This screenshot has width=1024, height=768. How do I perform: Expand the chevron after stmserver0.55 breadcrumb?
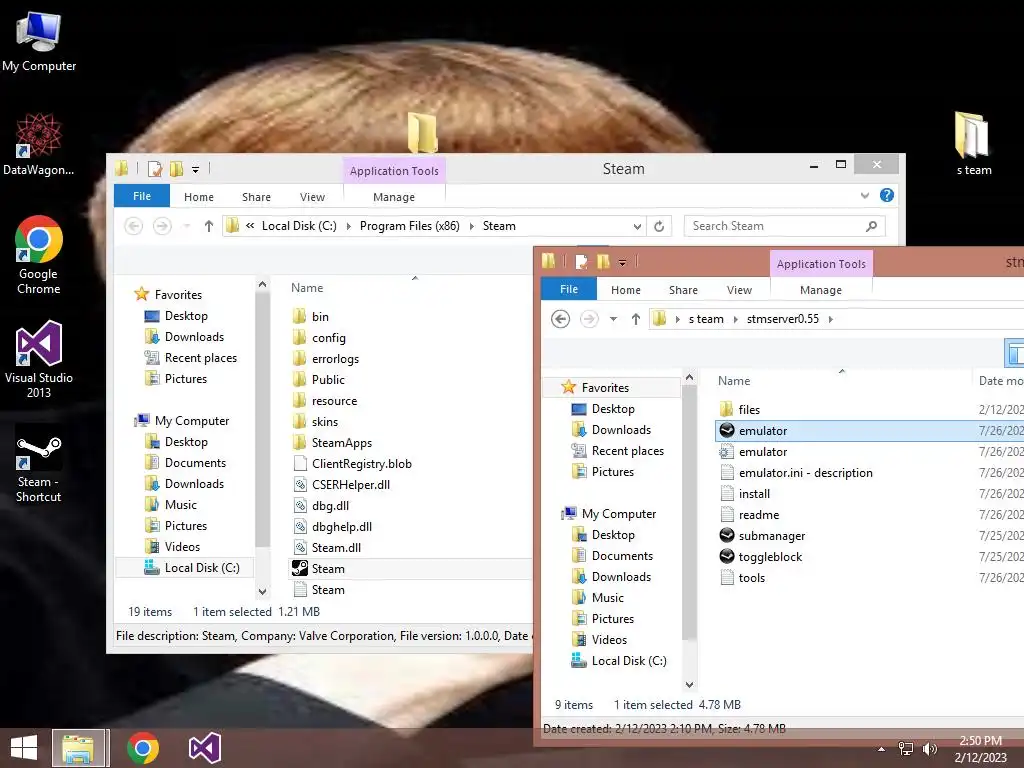[830, 319]
